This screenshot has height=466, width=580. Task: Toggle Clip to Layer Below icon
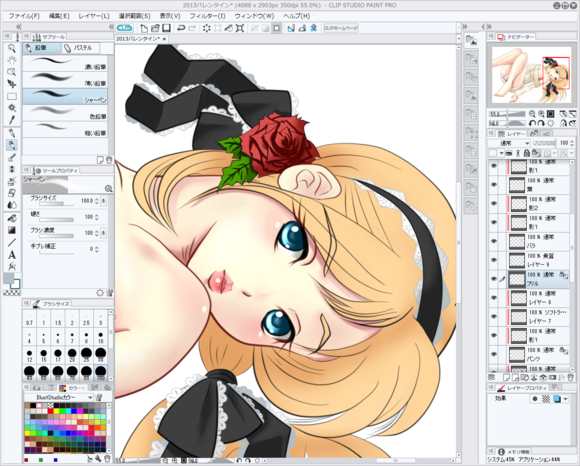coord(509,153)
